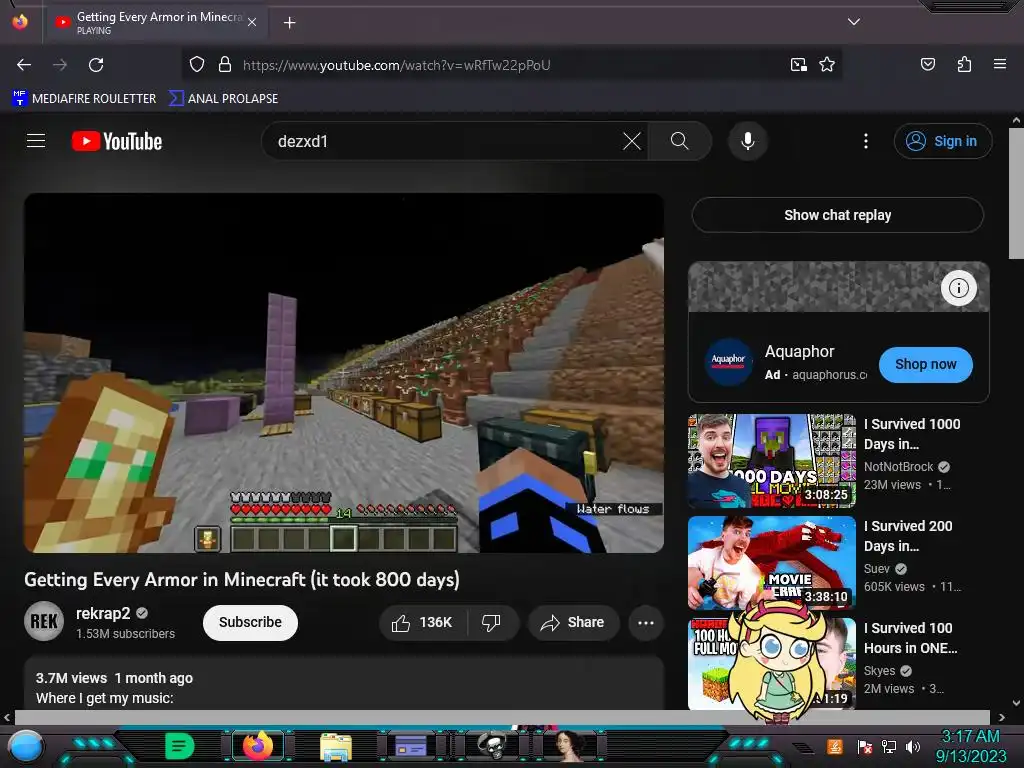Open the rekrap2 channel avatar

pyautogui.click(x=44, y=621)
